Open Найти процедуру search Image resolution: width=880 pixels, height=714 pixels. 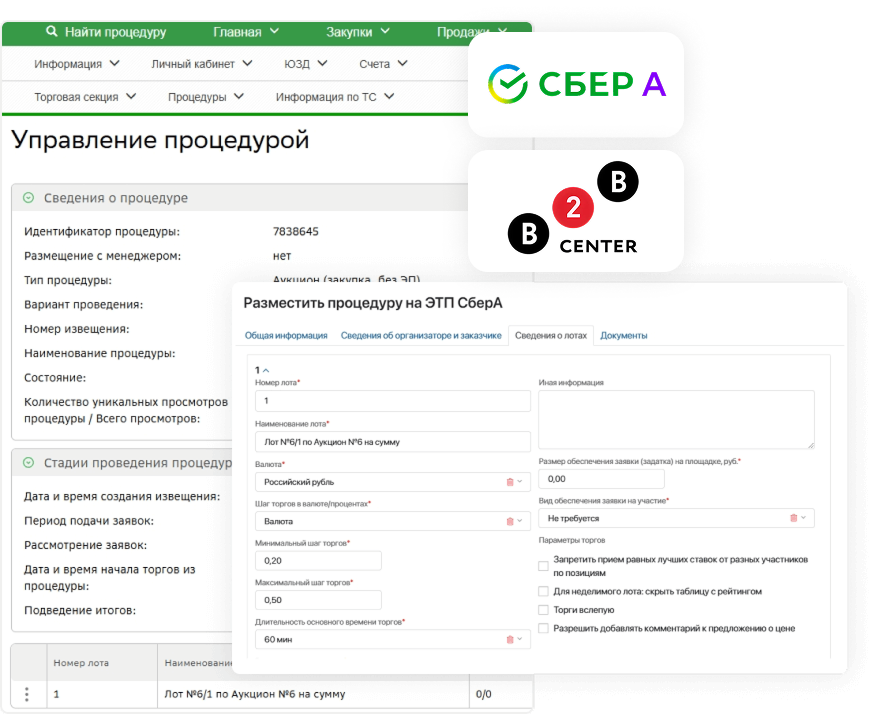(x=115, y=32)
